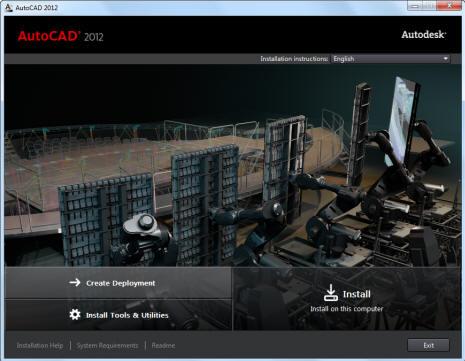Click the language dropdown arrow
465x361 pixels.
coord(445,59)
